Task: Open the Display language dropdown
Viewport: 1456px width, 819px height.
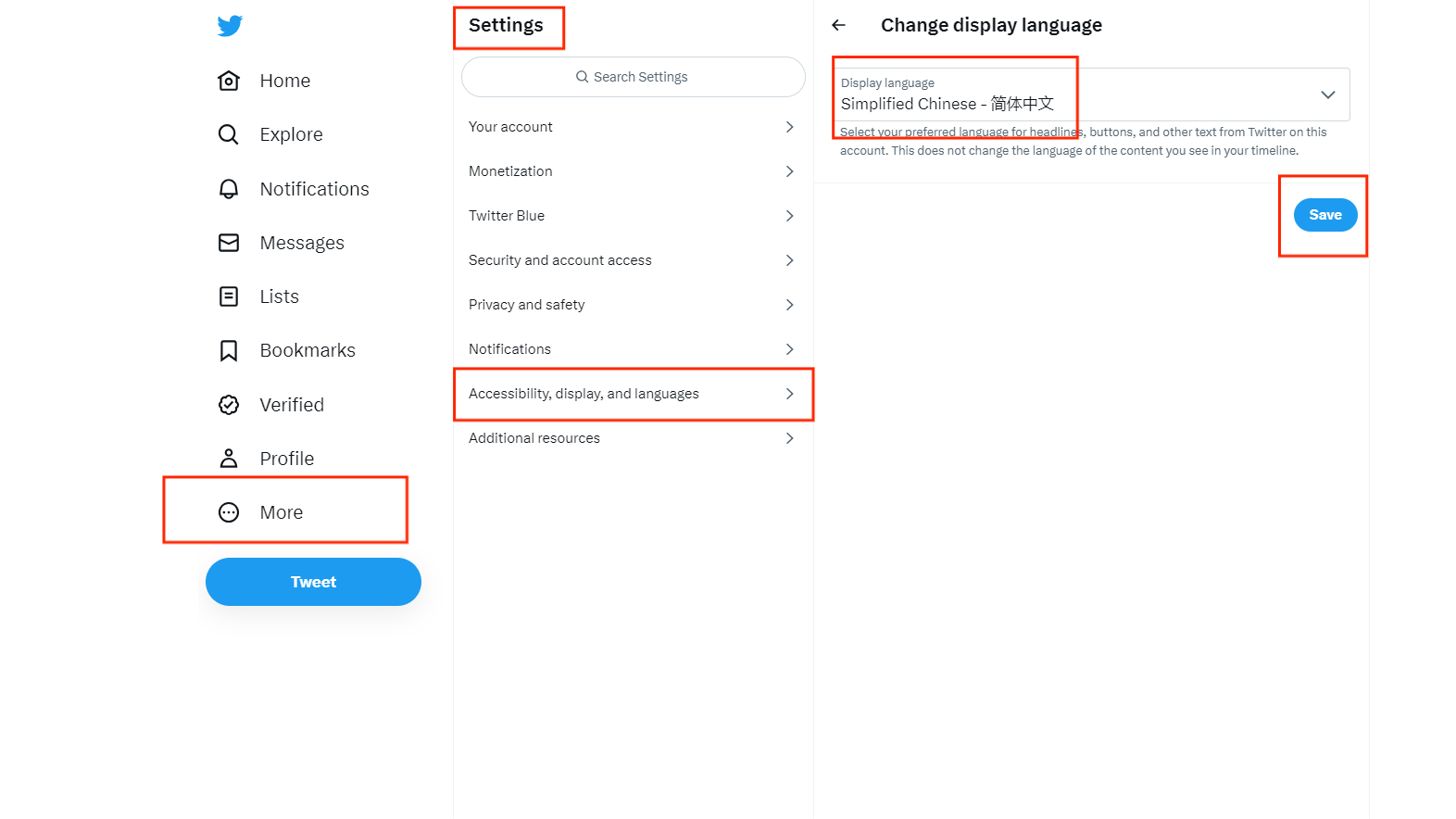Action: (x=1091, y=94)
